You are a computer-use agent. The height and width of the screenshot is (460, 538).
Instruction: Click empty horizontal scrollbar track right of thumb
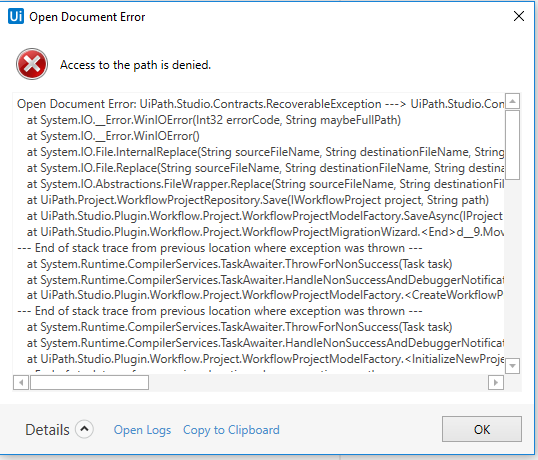click(x=318, y=382)
